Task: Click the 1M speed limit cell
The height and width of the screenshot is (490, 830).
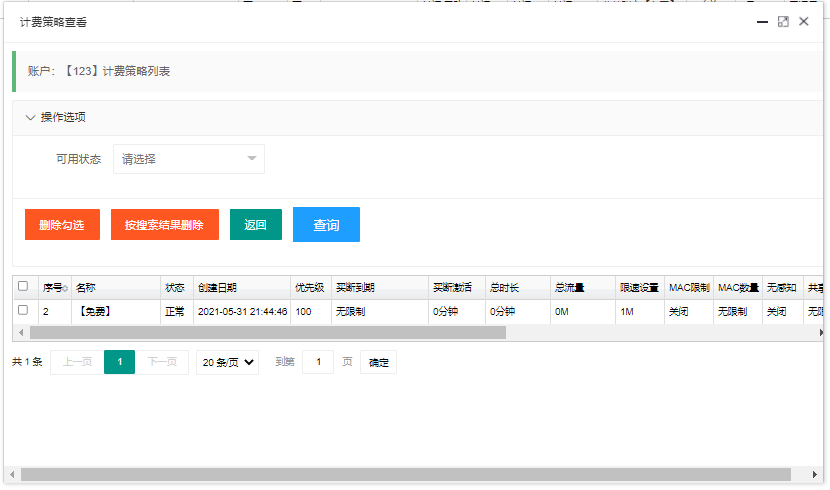Action: pos(640,312)
